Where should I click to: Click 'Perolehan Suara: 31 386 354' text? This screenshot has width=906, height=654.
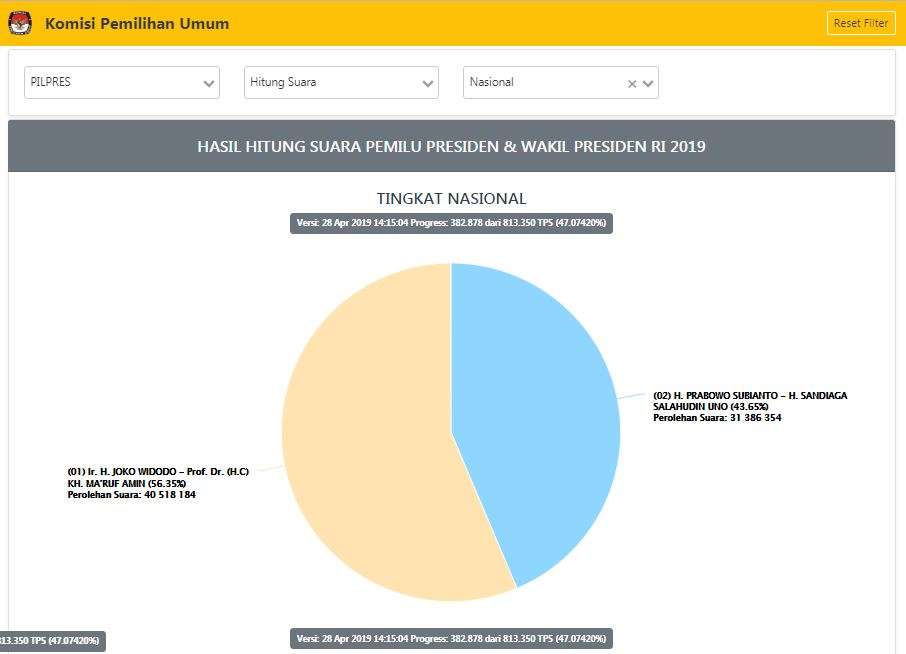pos(717,417)
